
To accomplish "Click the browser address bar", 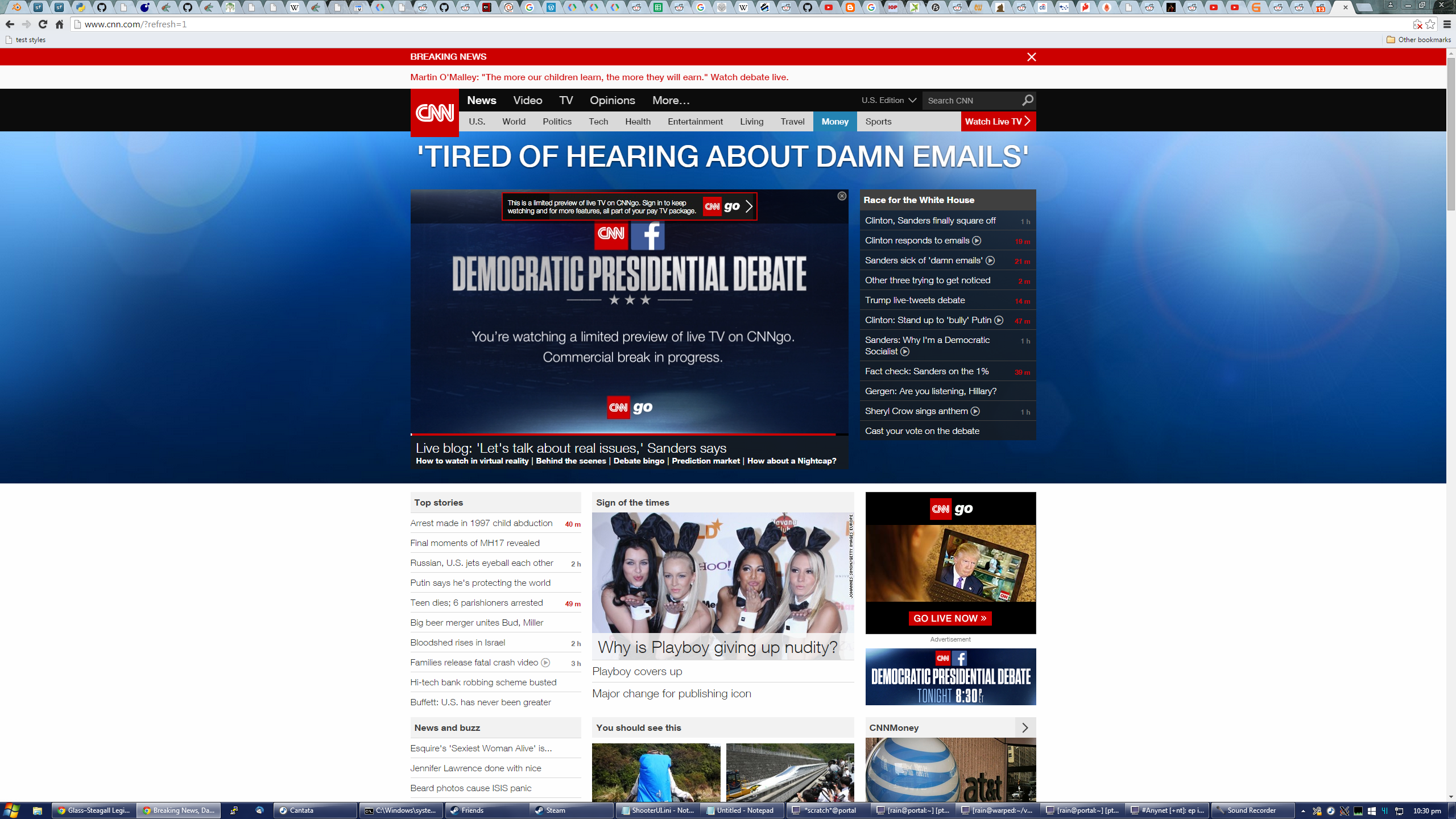I will [x=739, y=24].
